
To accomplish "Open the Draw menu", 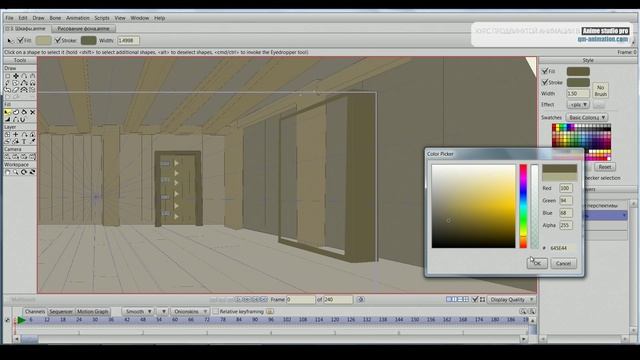I will [38, 18].
